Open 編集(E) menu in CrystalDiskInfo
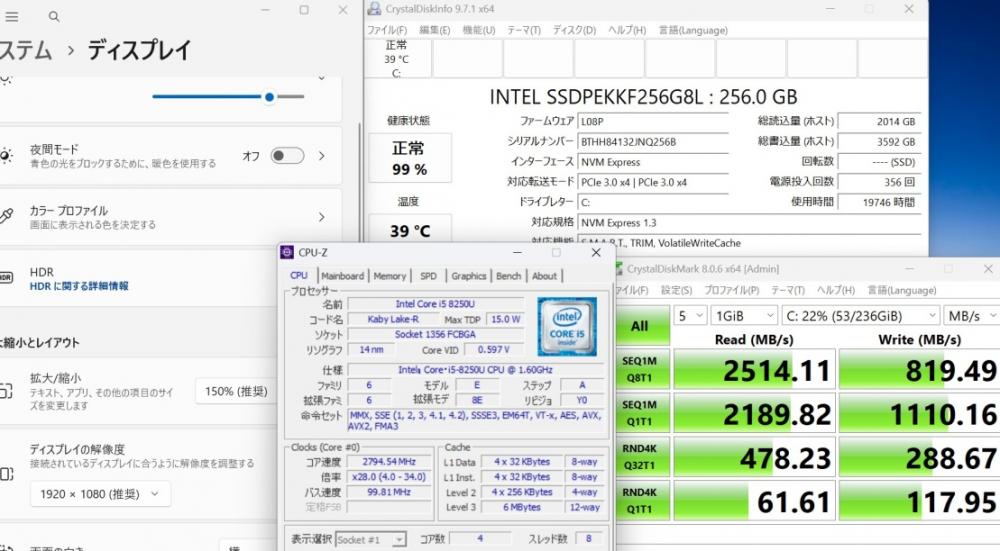Viewport: 1000px width, 551px height. click(x=434, y=30)
